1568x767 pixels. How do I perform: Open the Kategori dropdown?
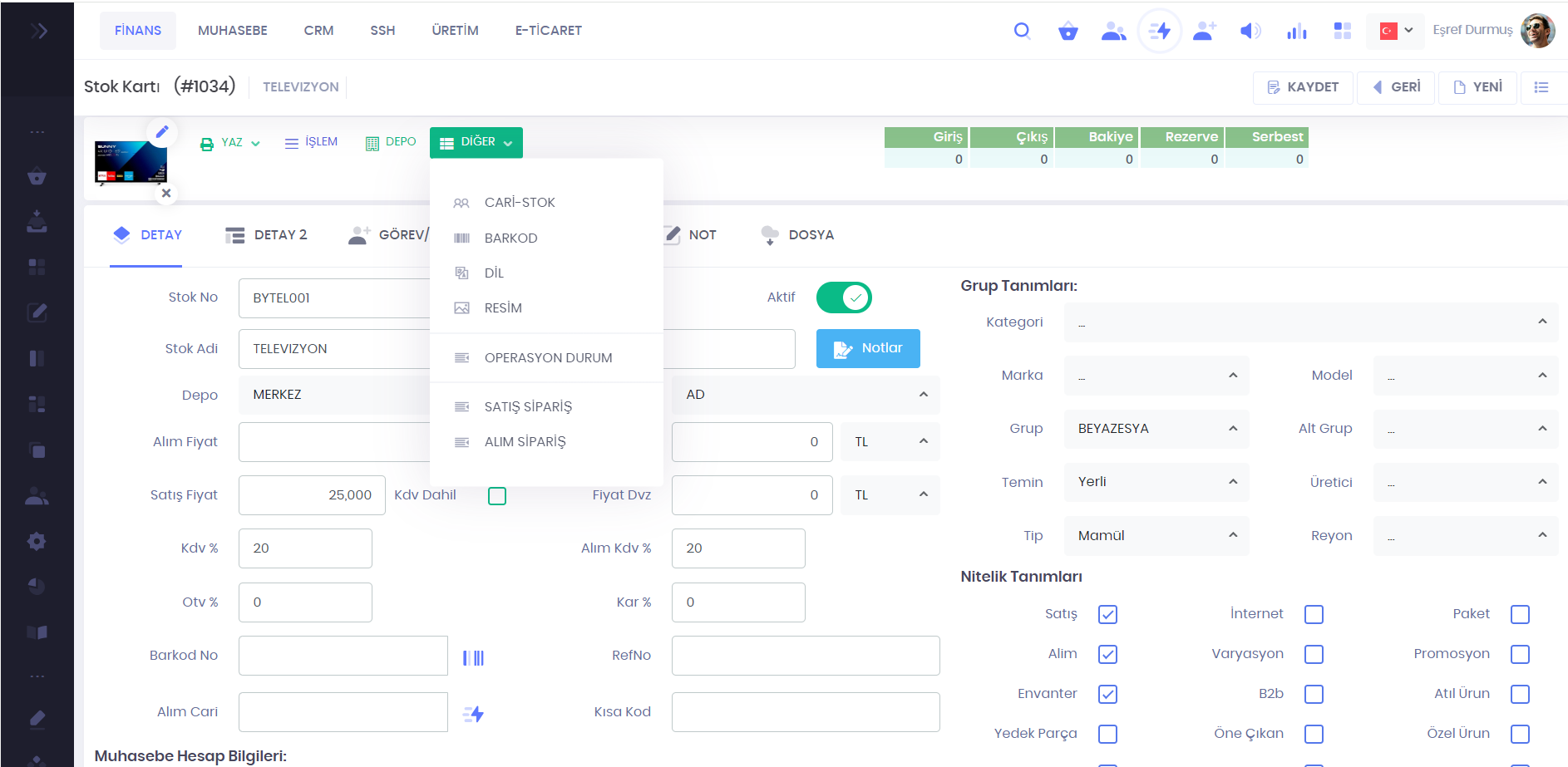point(1310,322)
